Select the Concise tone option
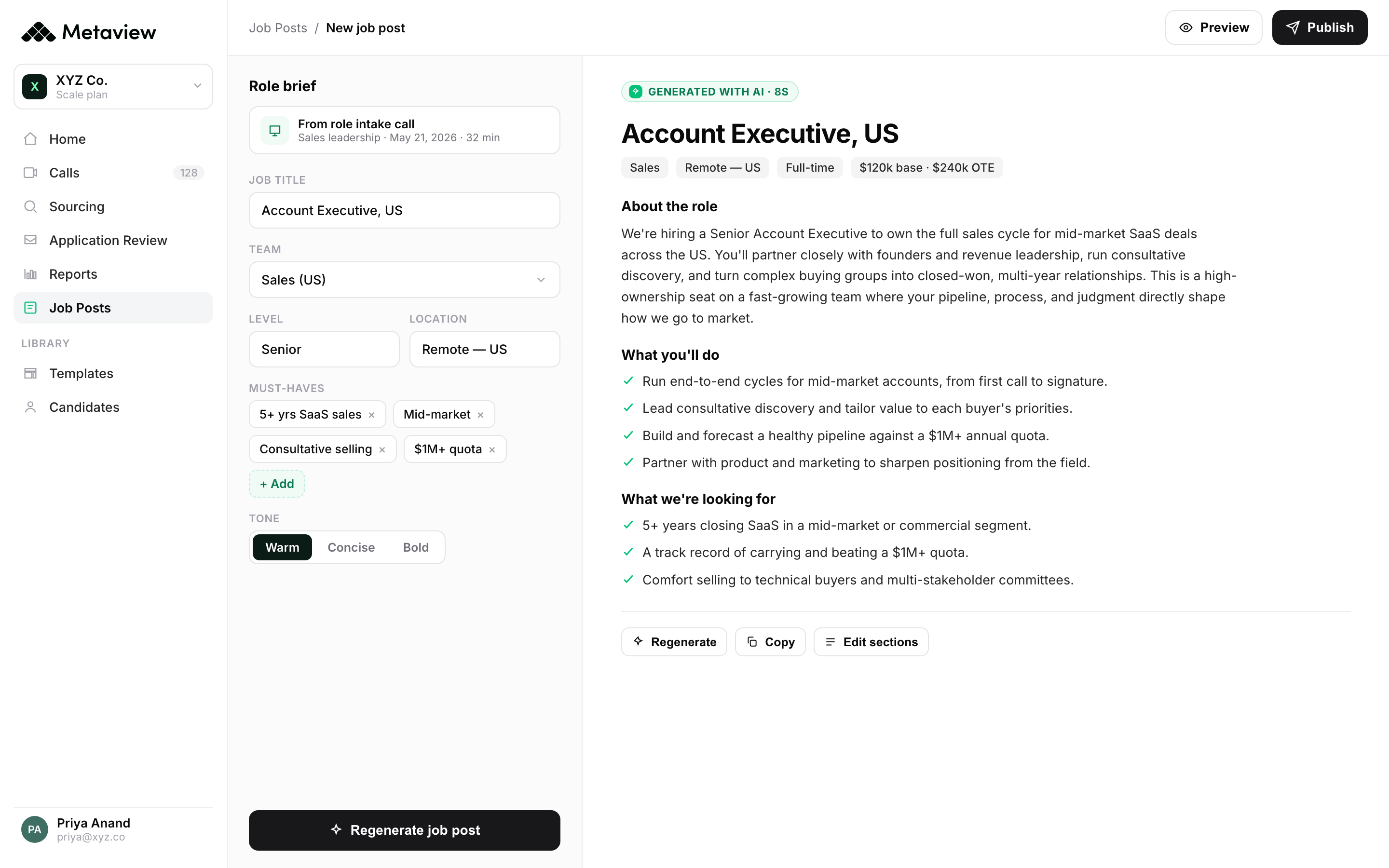The image size is (1389, 868). [x=351, y=547]
